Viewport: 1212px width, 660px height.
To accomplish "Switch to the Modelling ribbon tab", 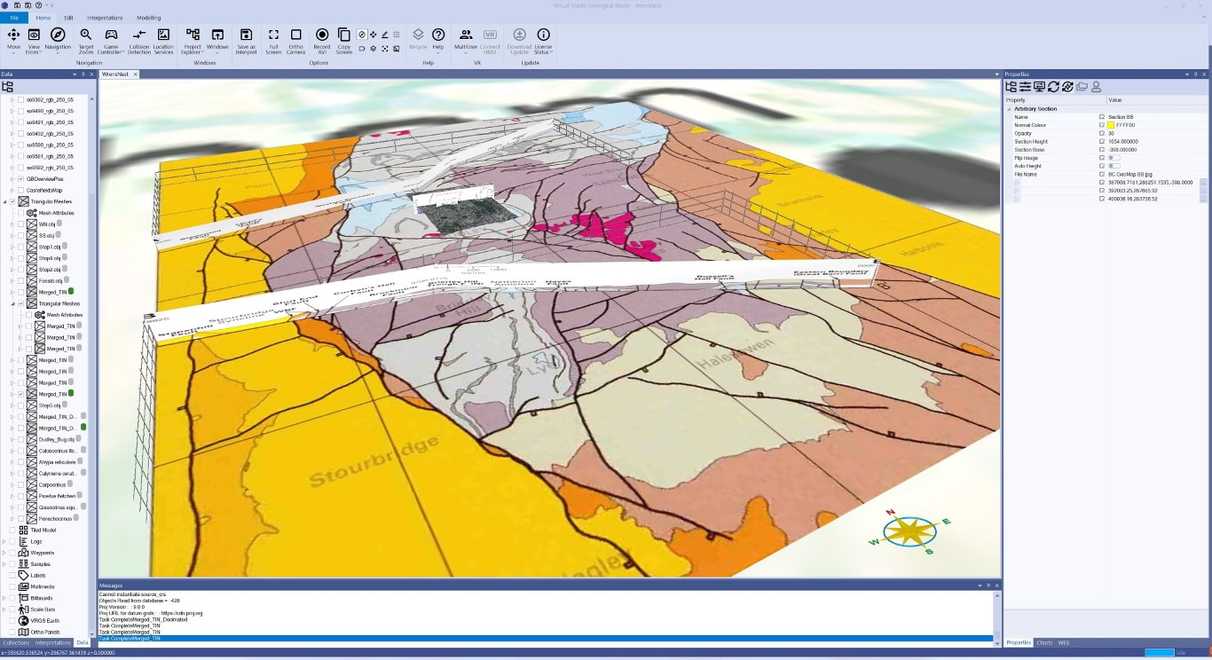I will click(148, 17).
